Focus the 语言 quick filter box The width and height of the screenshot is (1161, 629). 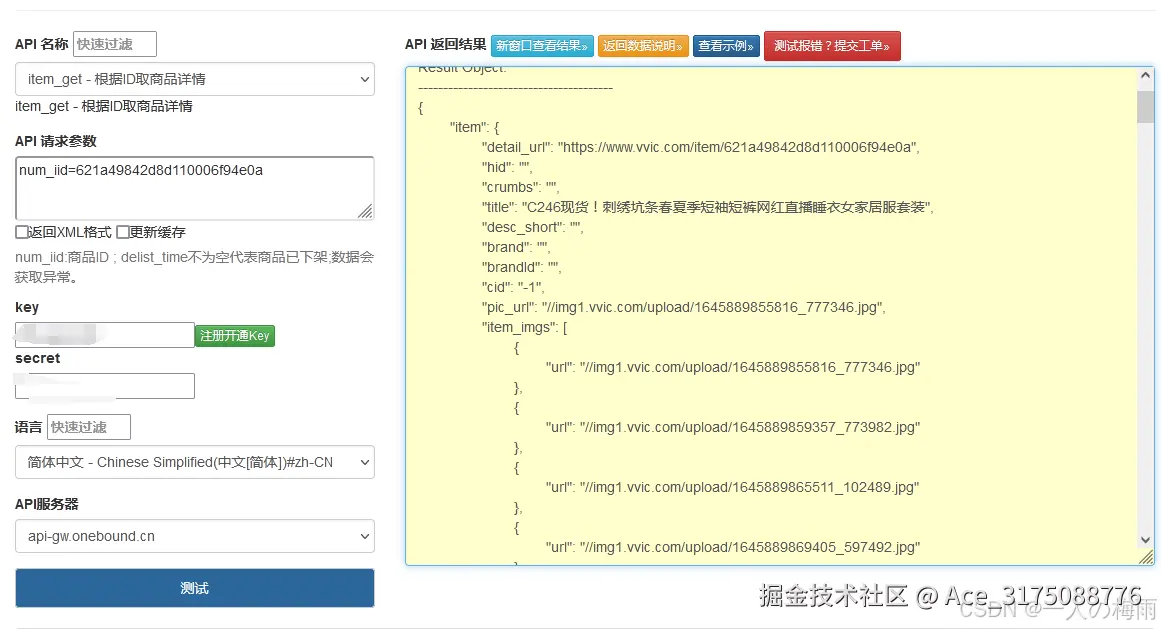coord(88,426)
